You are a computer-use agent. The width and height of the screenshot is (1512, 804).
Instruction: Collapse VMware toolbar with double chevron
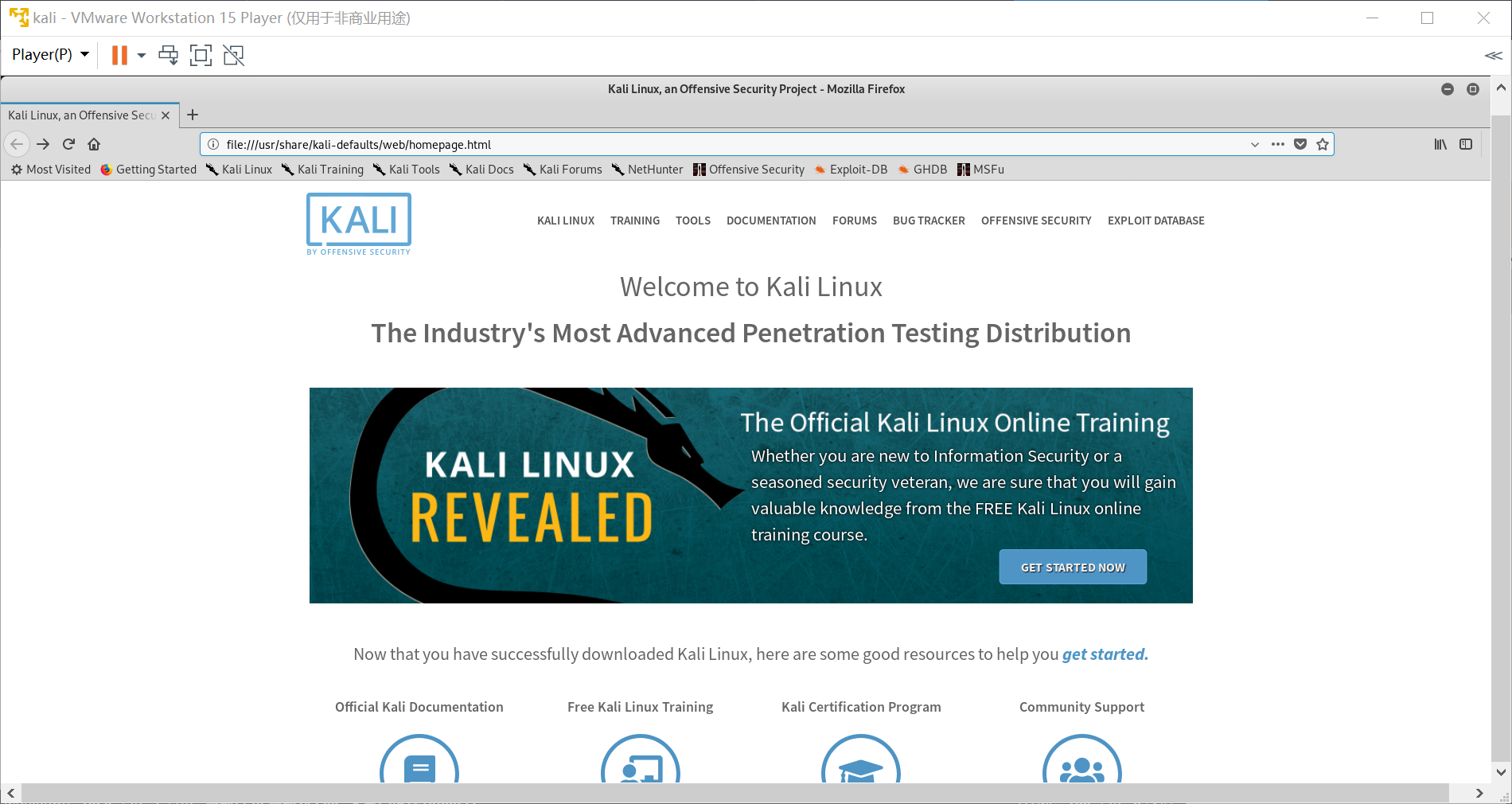(x=1493, y=55)
